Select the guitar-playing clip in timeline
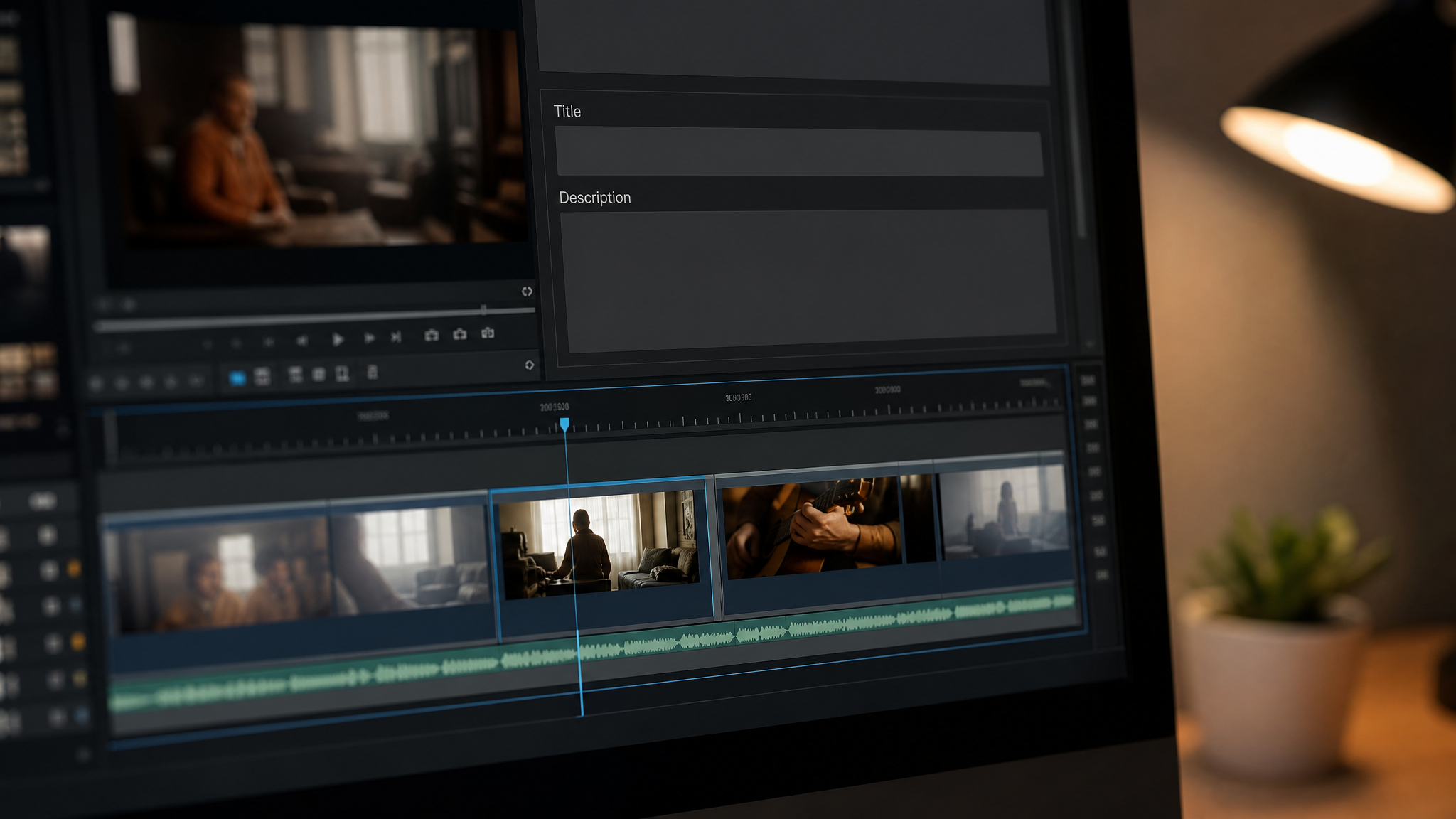The image size is (1456, 819). [x=812, y=528]
